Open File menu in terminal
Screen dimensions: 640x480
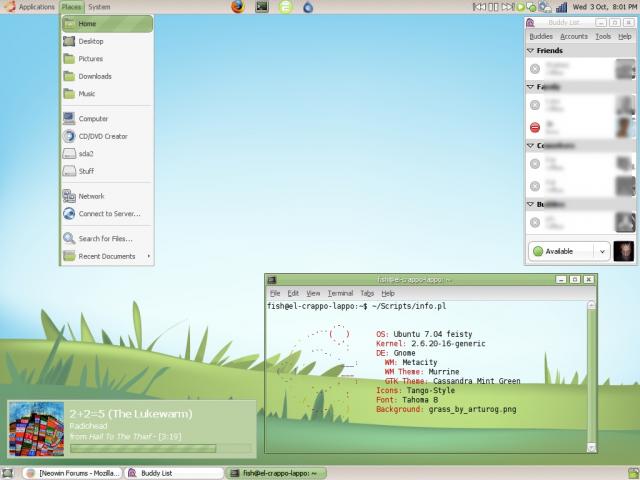tap(275, 293)
